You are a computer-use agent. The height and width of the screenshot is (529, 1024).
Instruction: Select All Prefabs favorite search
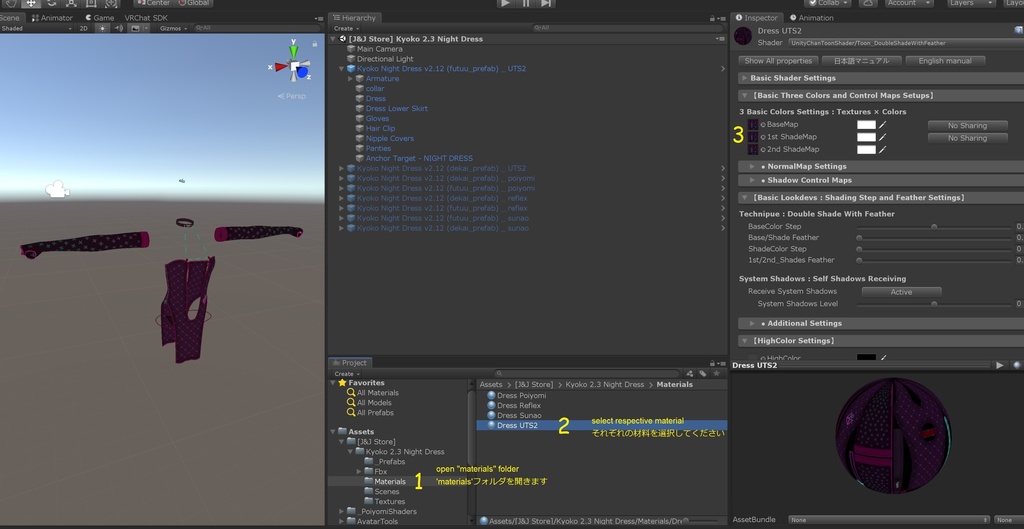(375, 413)
